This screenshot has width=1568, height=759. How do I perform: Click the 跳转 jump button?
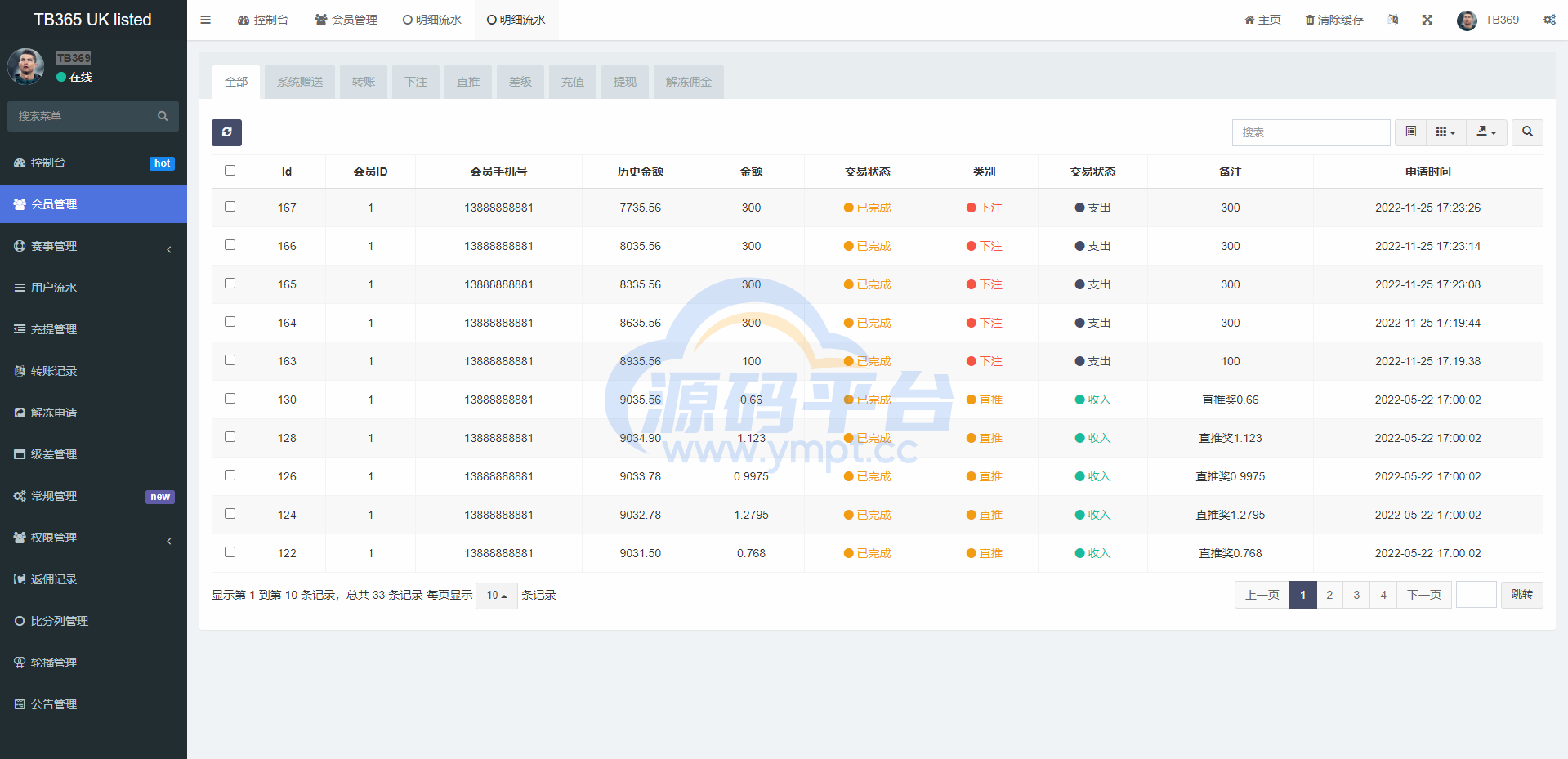1522,595
